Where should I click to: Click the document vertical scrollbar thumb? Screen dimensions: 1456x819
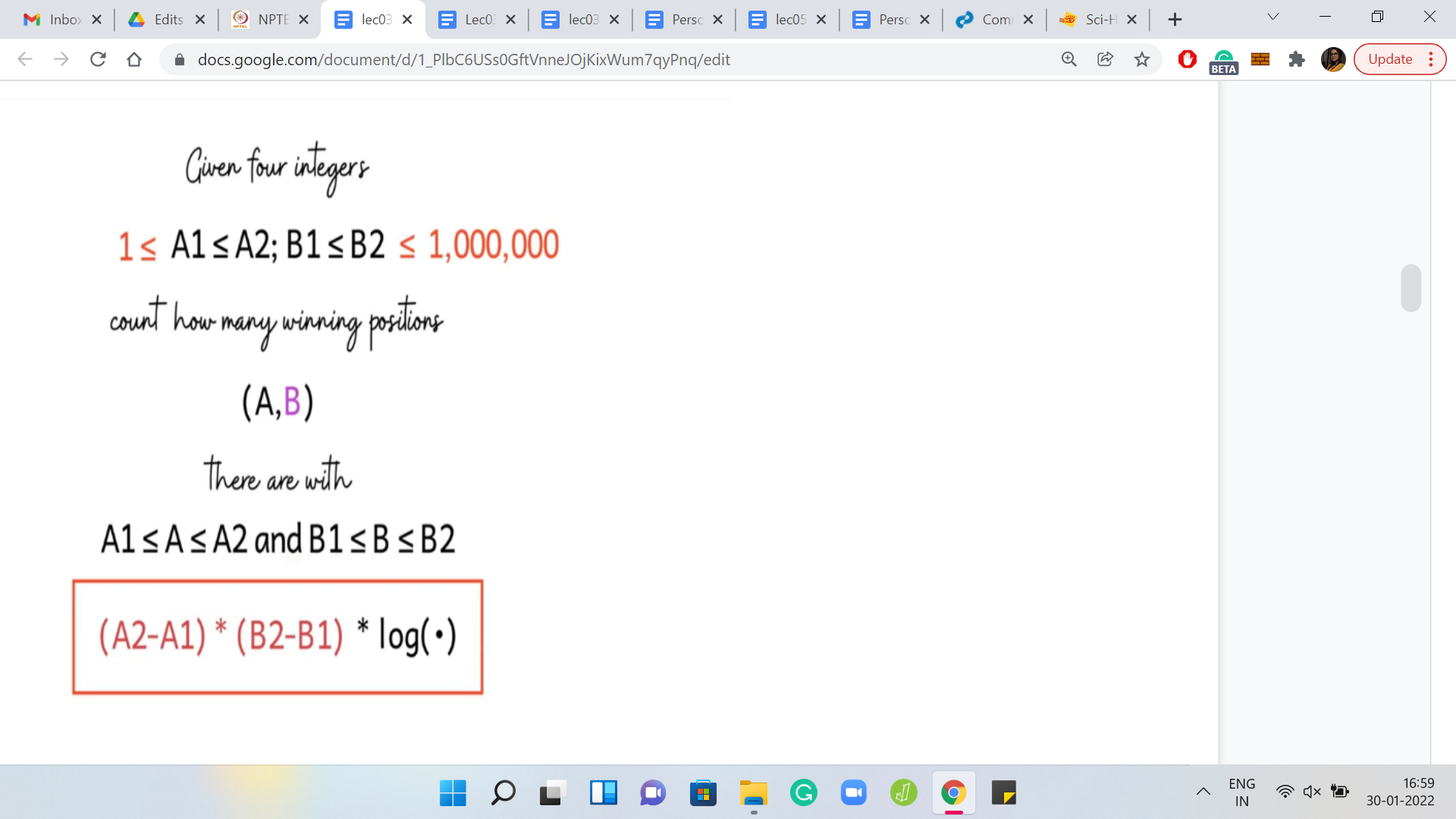point(1410,288)
